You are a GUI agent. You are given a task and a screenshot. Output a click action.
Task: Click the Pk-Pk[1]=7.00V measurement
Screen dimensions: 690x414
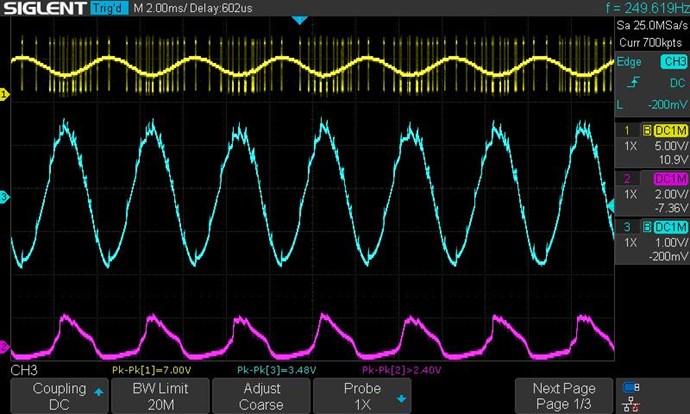click(x=152, y=370)
